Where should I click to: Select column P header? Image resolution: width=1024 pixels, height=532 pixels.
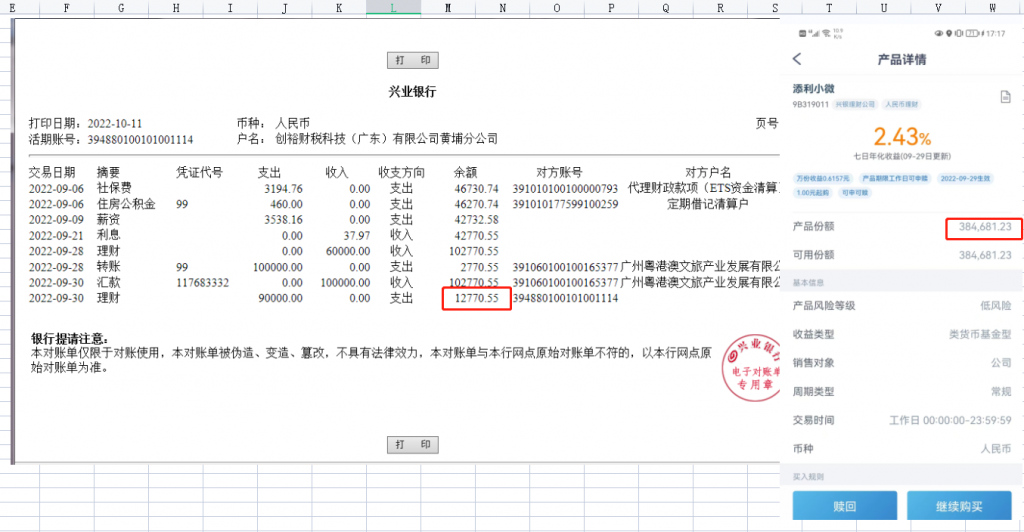[x=611, y=8]
